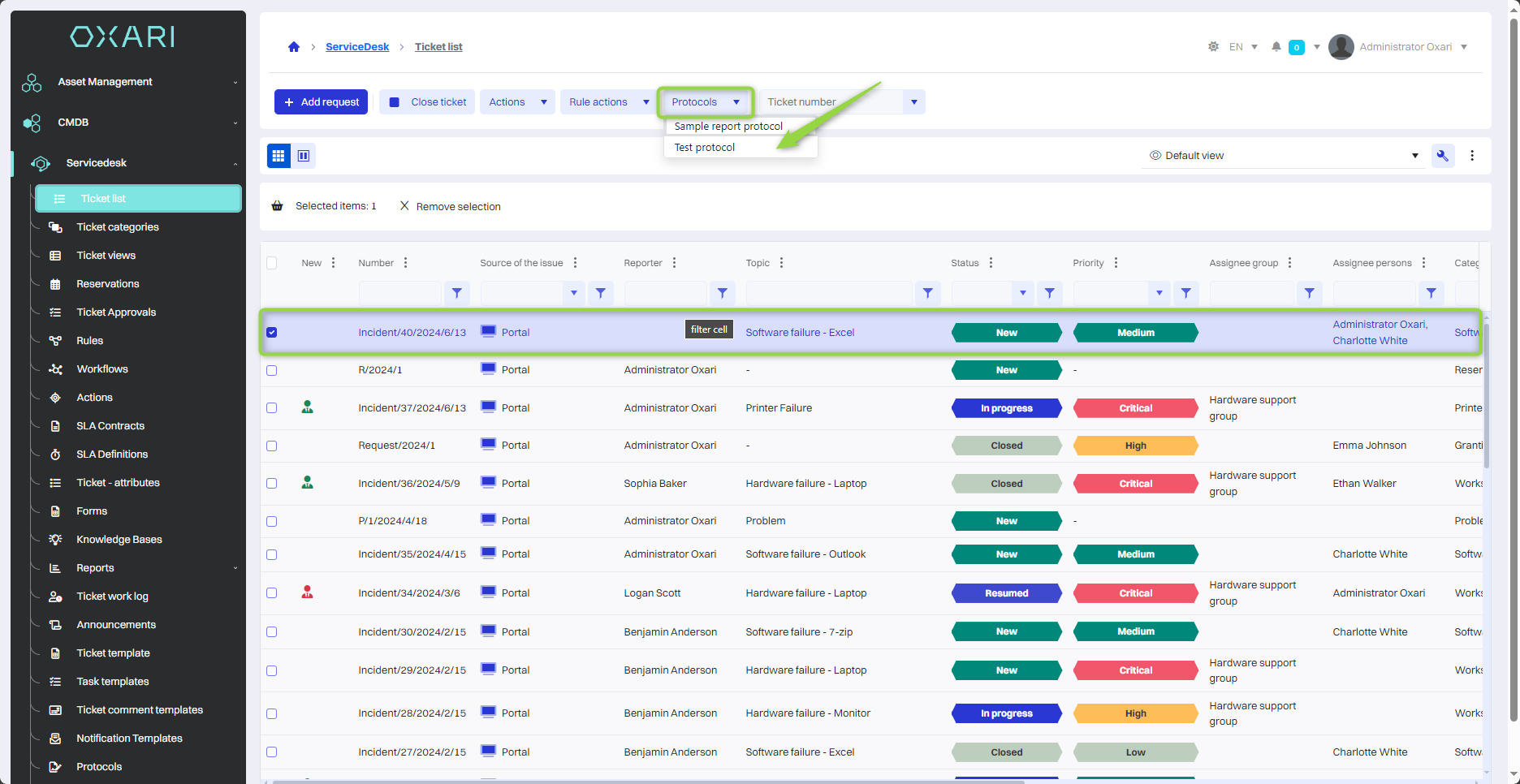Screen dimensions: 1520x784
Task: Click the settings gear icon in header
Action: click(x=1213, y=47)
